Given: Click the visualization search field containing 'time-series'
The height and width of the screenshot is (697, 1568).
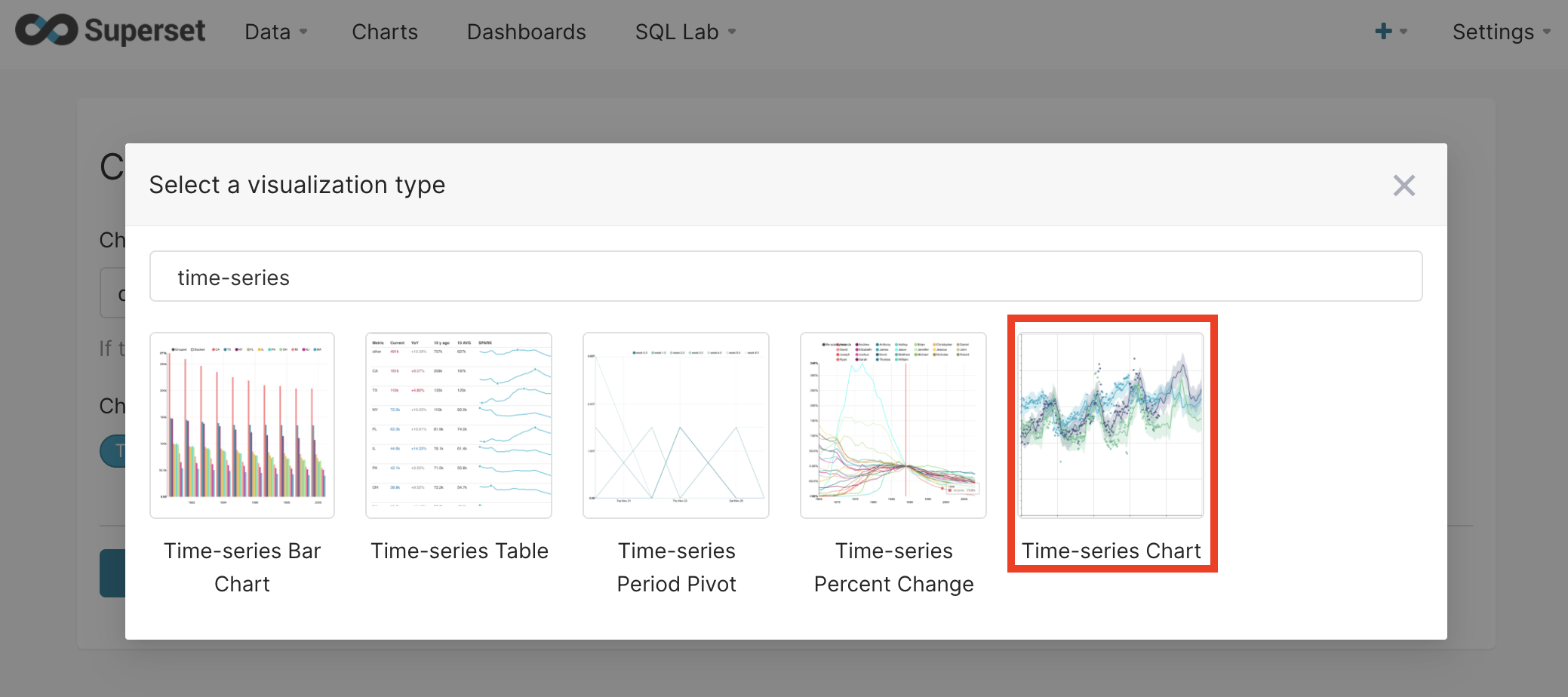Looking at the screenshot, I should [786, 277].
